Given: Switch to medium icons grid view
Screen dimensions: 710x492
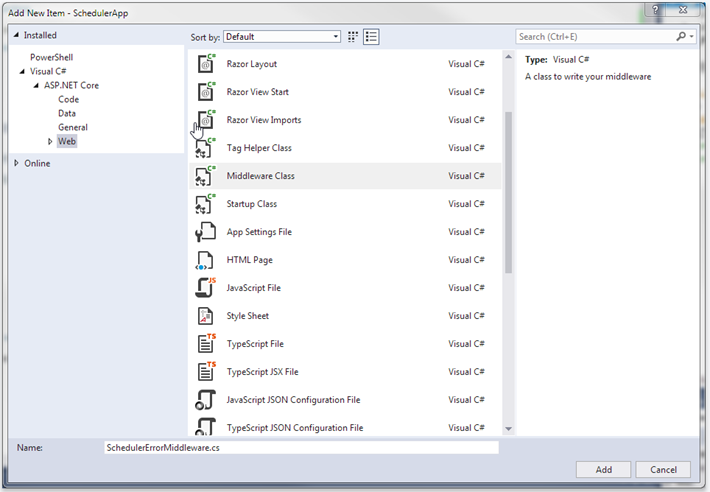Looking at the screenshot, I should [353, 37].
